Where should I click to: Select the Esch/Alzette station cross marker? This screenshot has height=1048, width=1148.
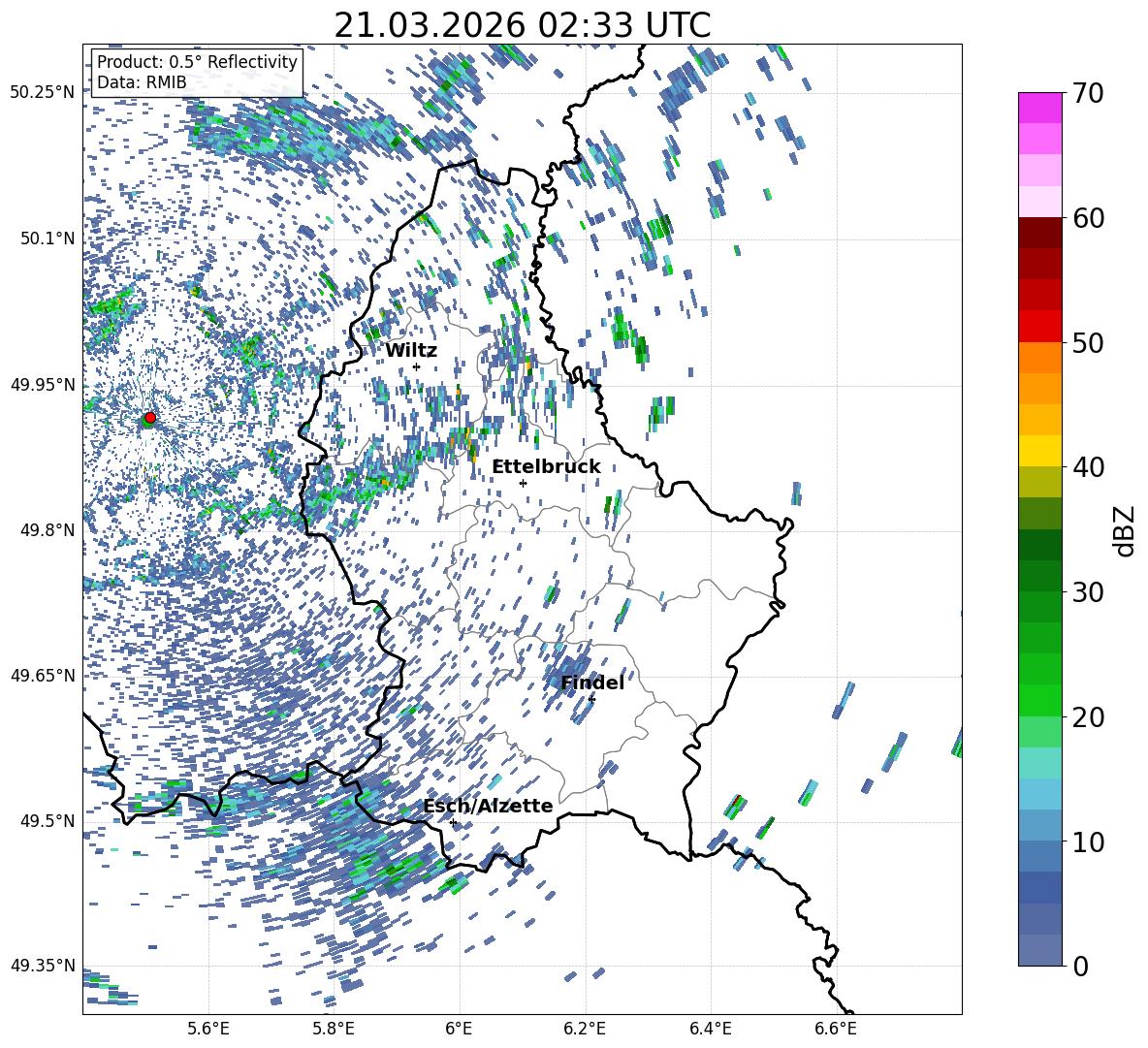pyautogui.click(x=453, y=822)
